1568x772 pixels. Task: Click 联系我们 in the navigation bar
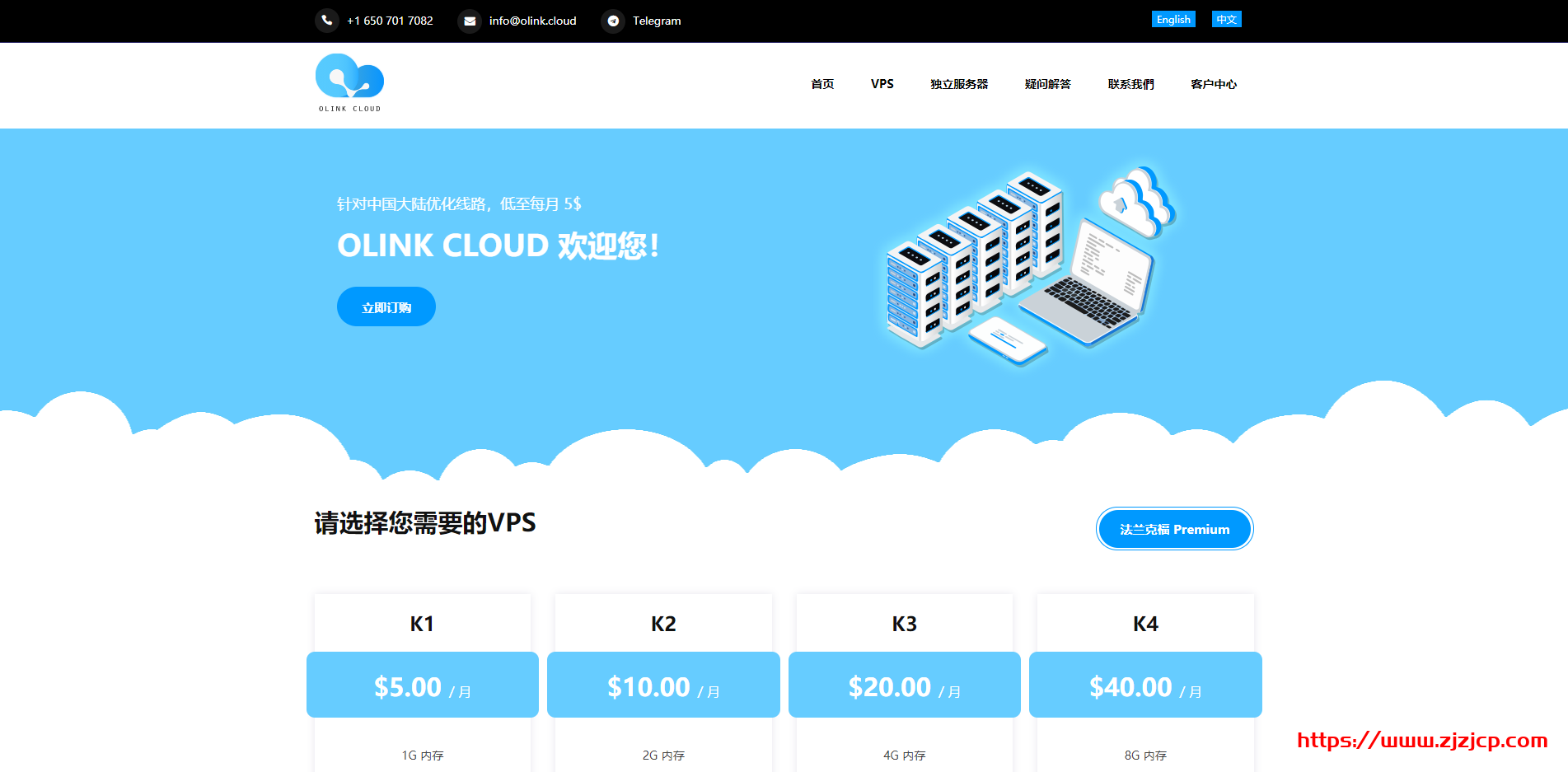[x=1130, y=83]
